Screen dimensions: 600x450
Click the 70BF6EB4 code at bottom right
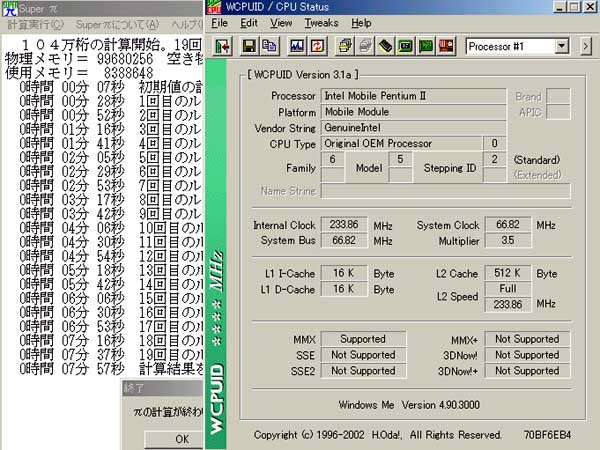(x=547, y=435)
